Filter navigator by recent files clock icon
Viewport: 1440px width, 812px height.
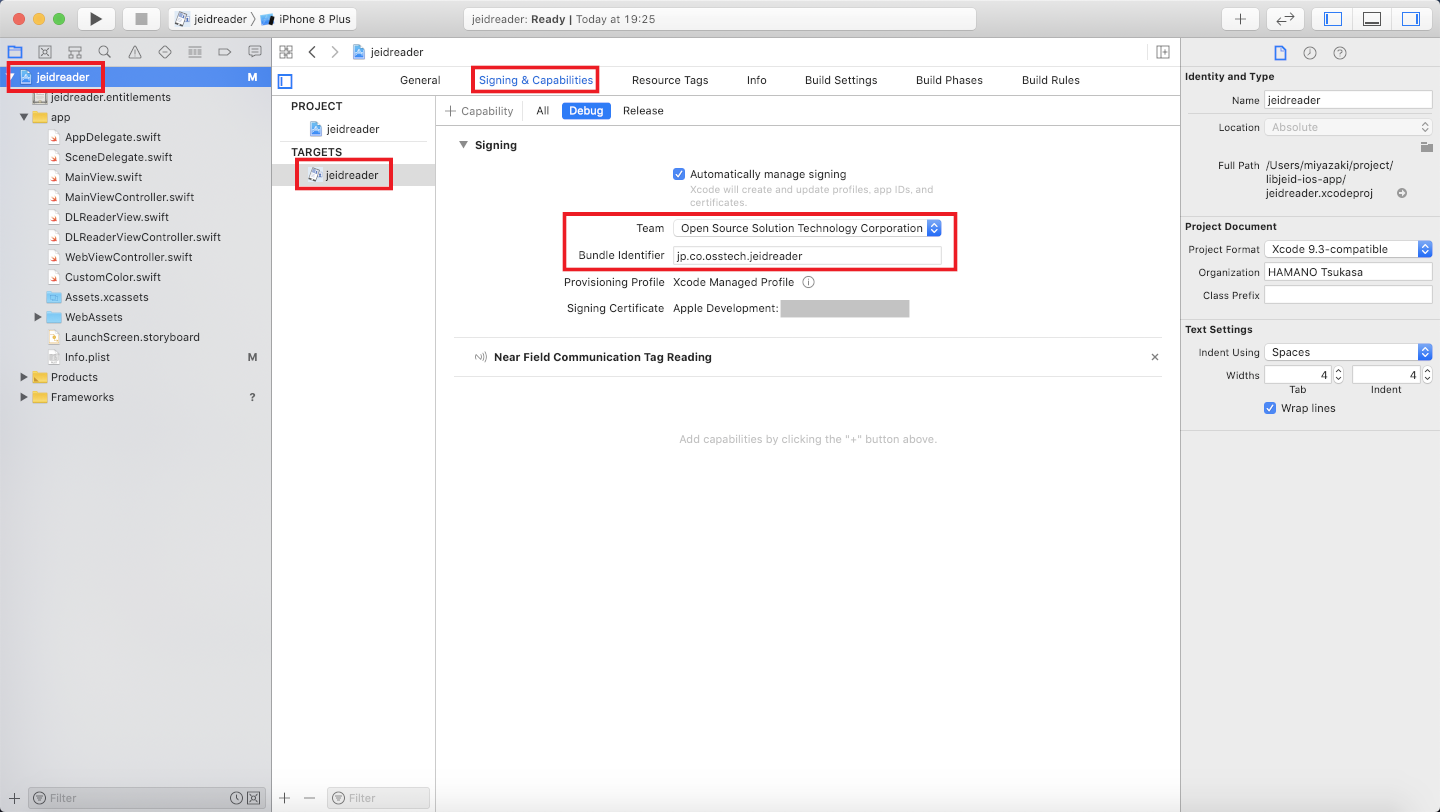pyautogui.click(x=236, y=798)
